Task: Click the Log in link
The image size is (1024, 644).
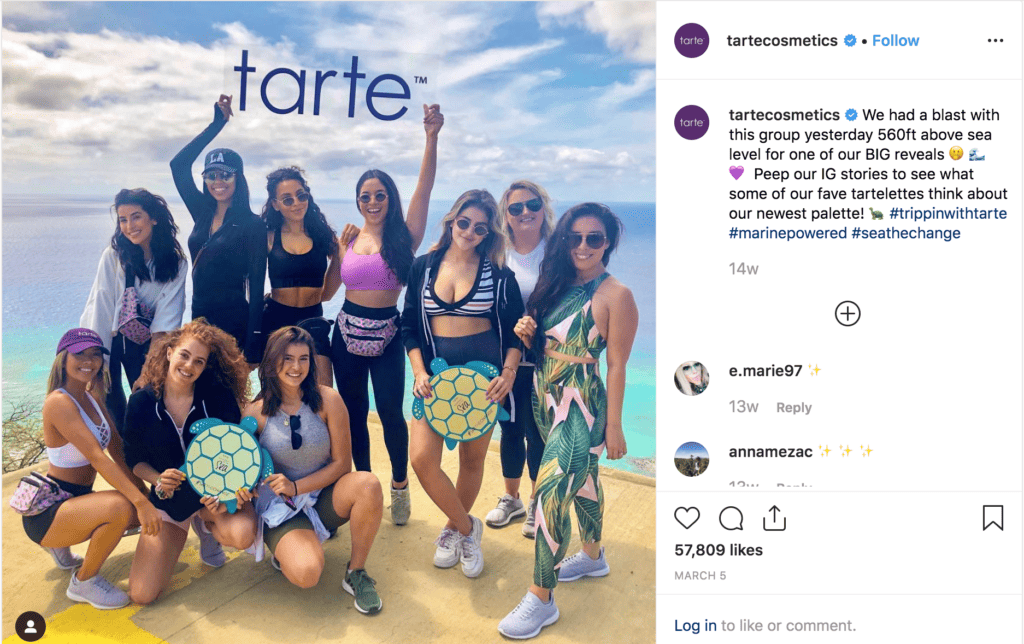Action: click(x=695, y=625)
